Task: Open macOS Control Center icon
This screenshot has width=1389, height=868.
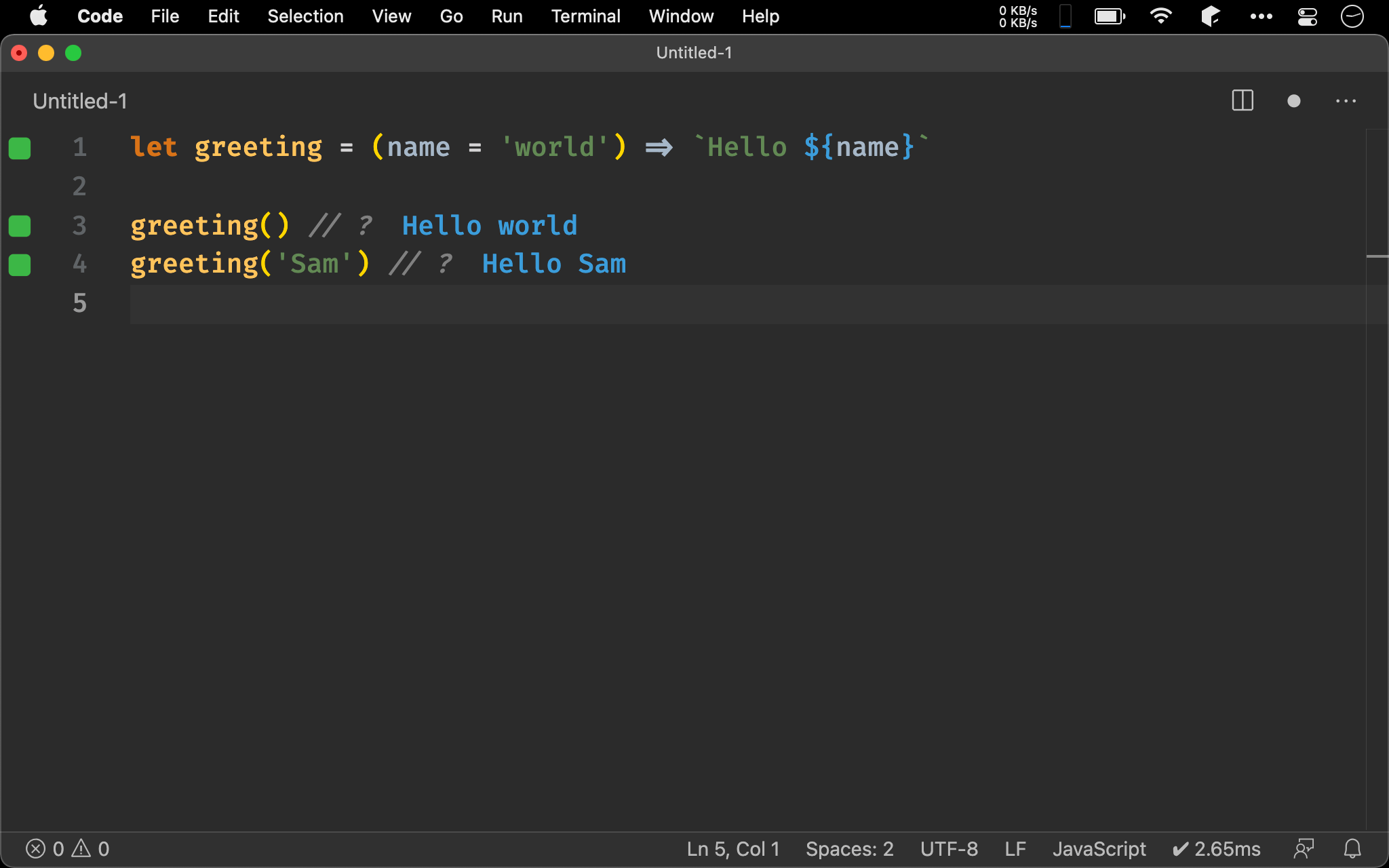Action: point(1307,16)
